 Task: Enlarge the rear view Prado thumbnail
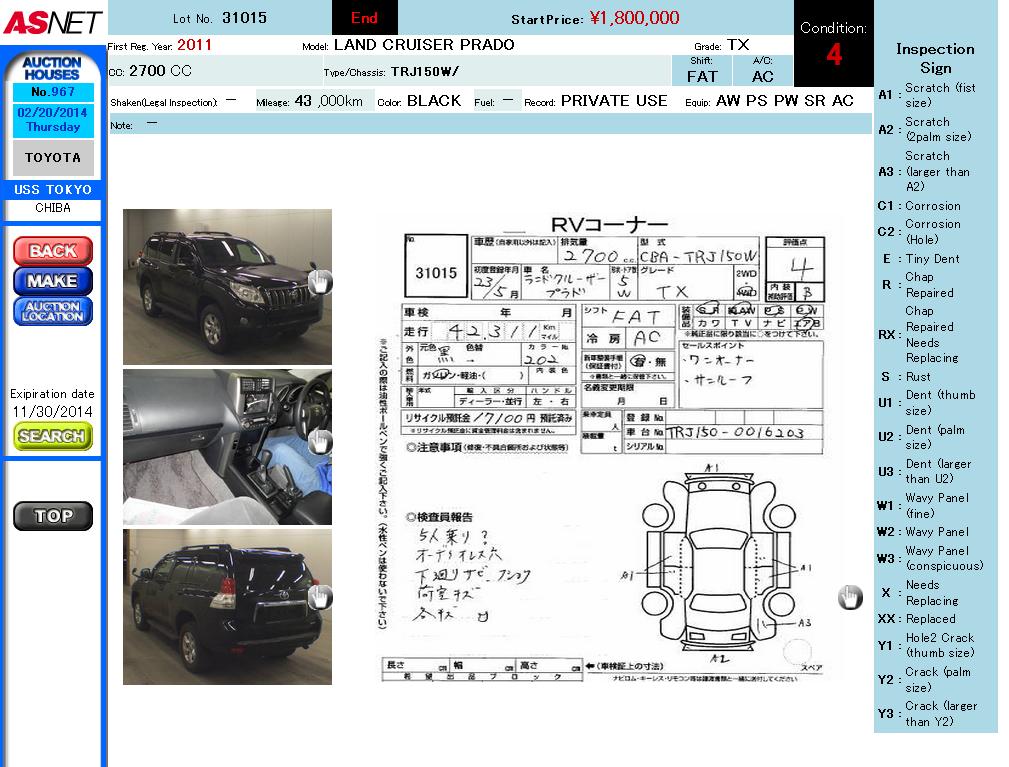coord(227,607)
